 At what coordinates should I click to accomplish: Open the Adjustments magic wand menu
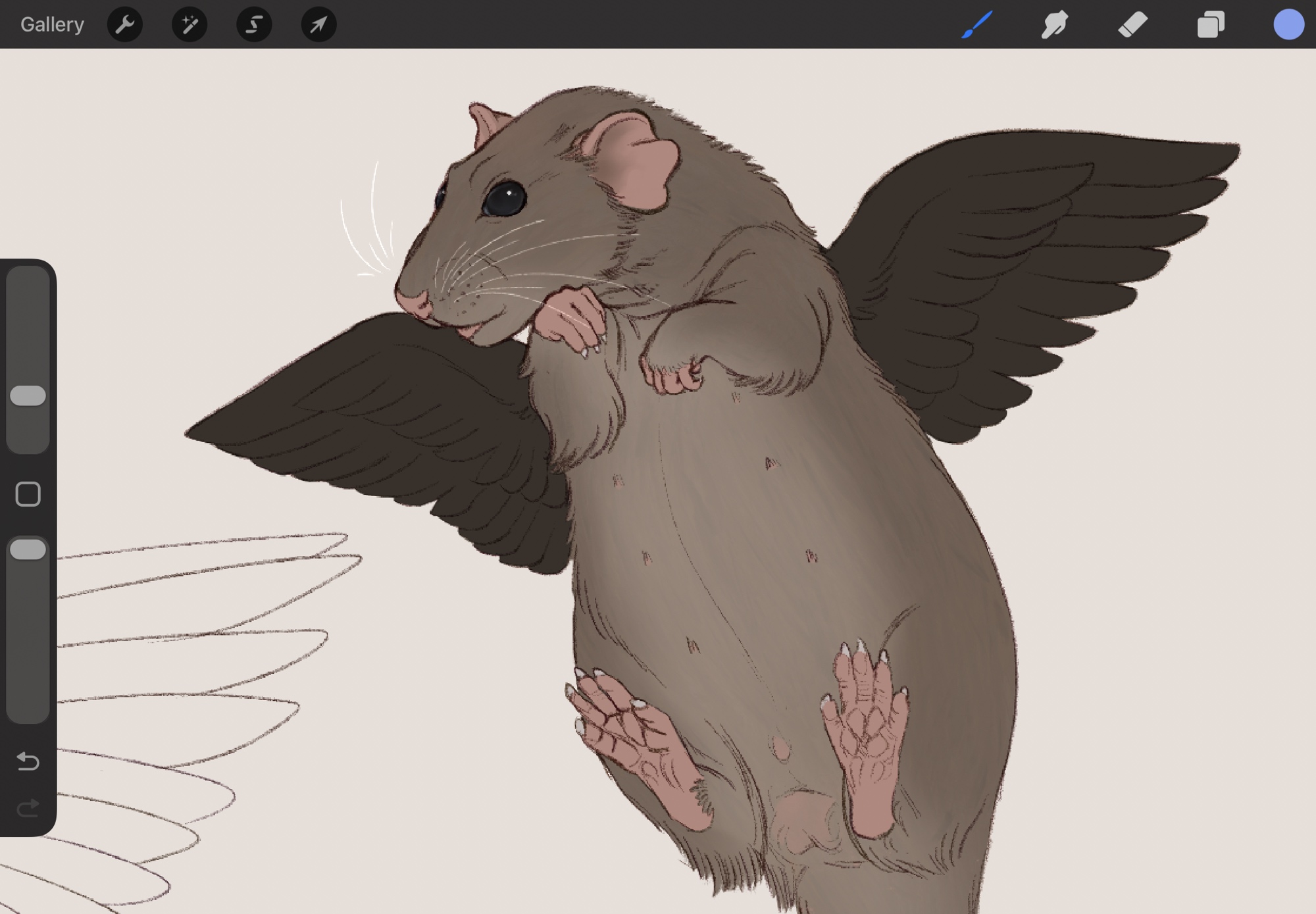(190, 24)
